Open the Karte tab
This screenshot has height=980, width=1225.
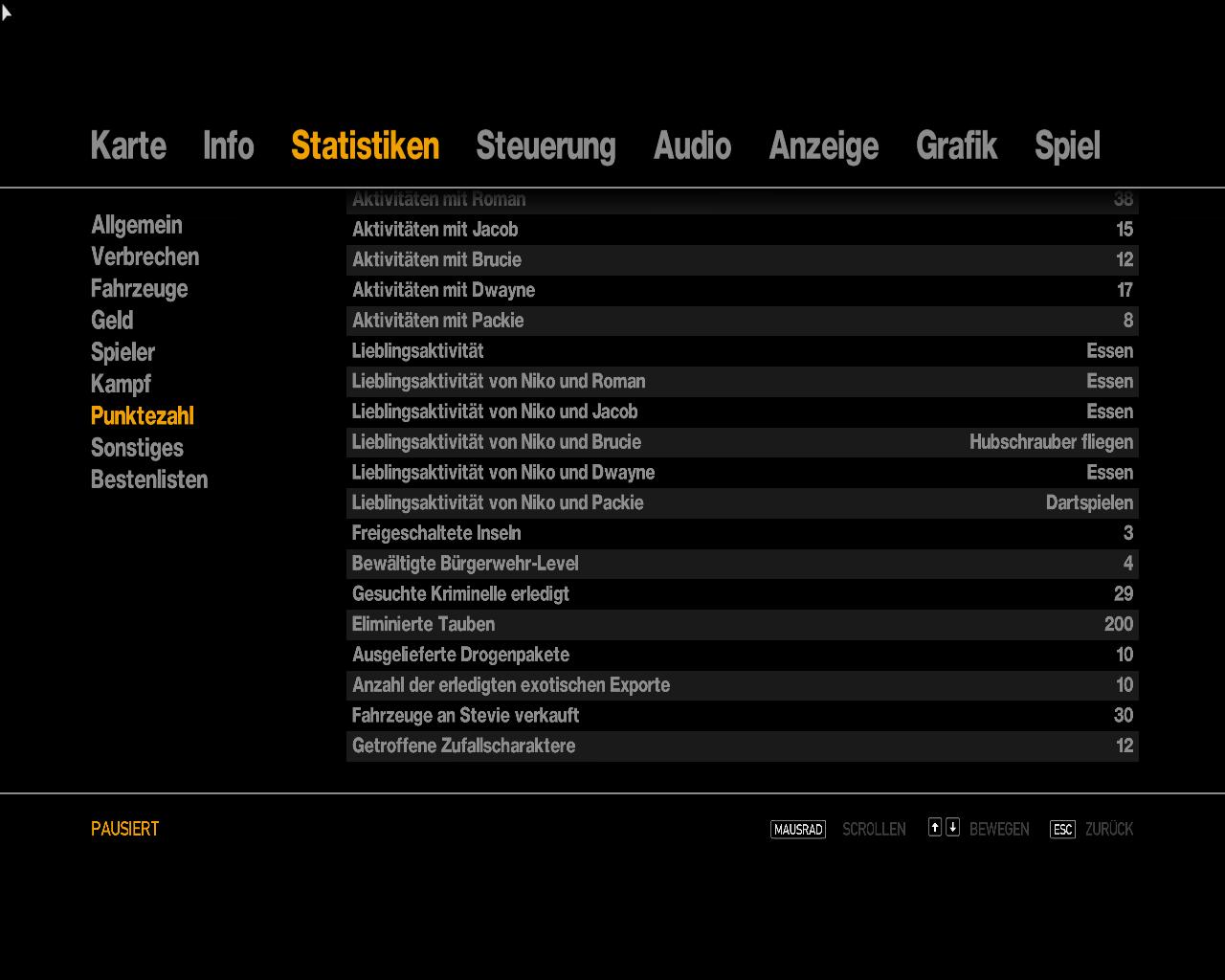point(128,146)
